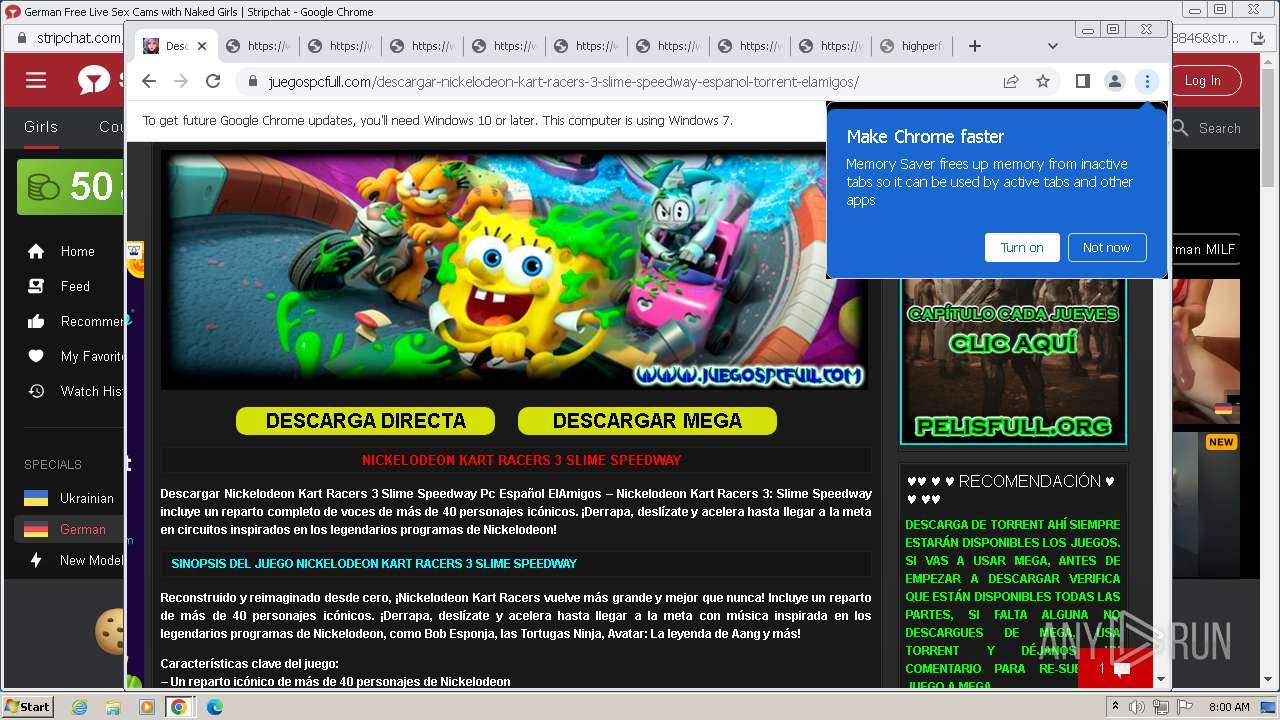Share this page via address bar icon
The image size is (1280, 720).
coord(1011,81)
